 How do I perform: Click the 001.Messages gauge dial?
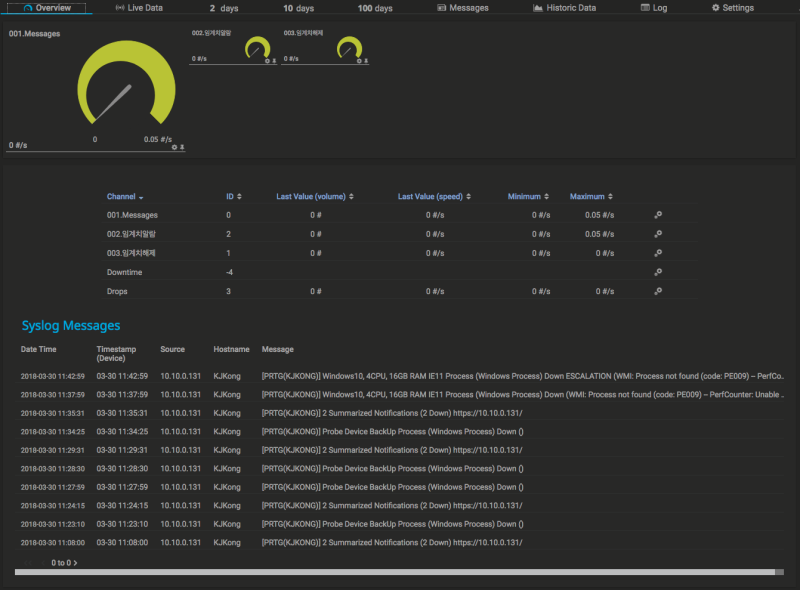126,88
